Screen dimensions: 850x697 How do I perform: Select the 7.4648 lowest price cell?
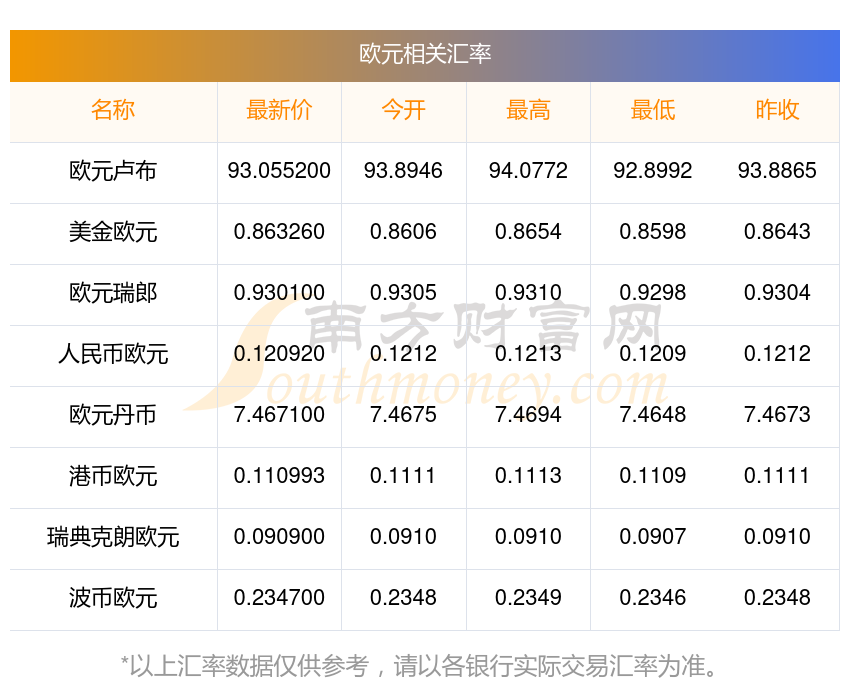pos(652,415)
